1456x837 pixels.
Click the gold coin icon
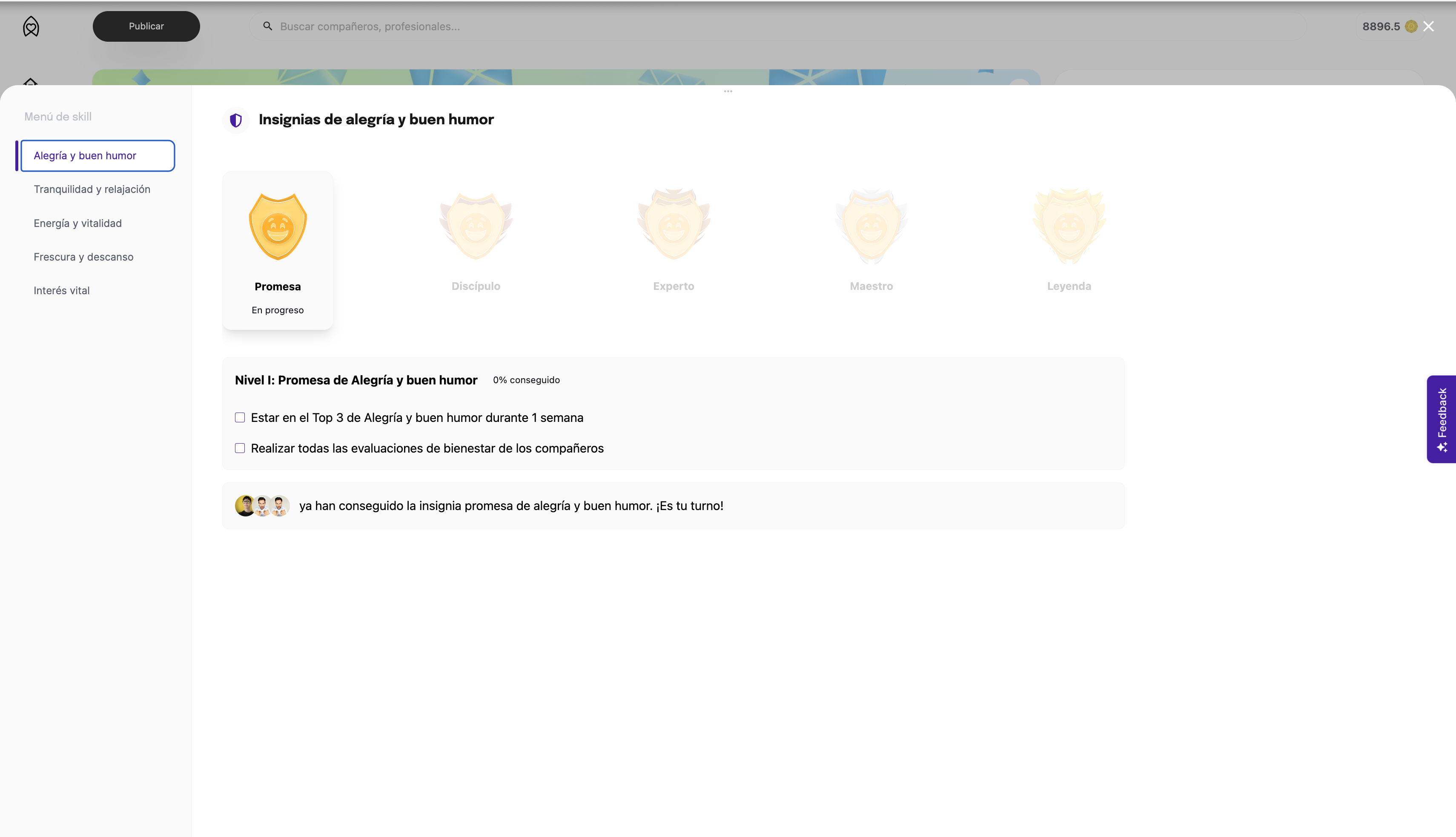coord(1410,26)
